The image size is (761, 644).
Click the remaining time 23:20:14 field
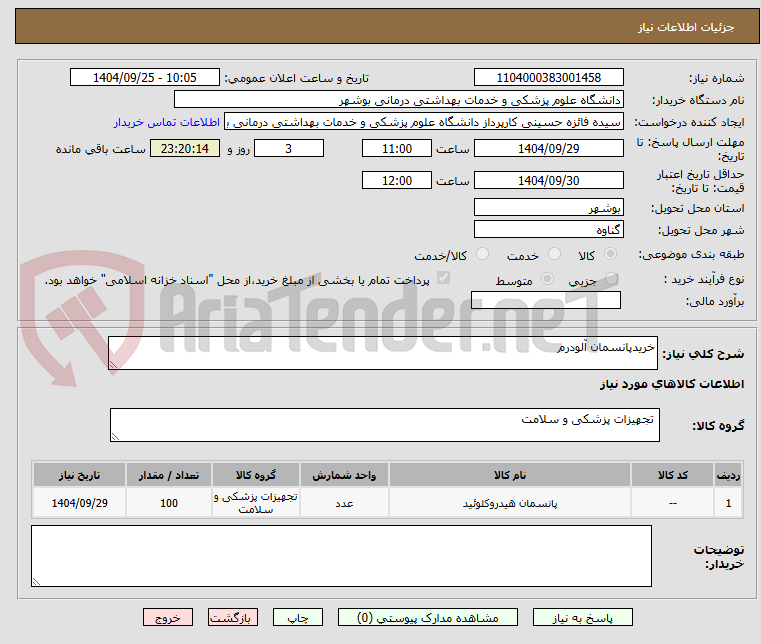(185, 149)
